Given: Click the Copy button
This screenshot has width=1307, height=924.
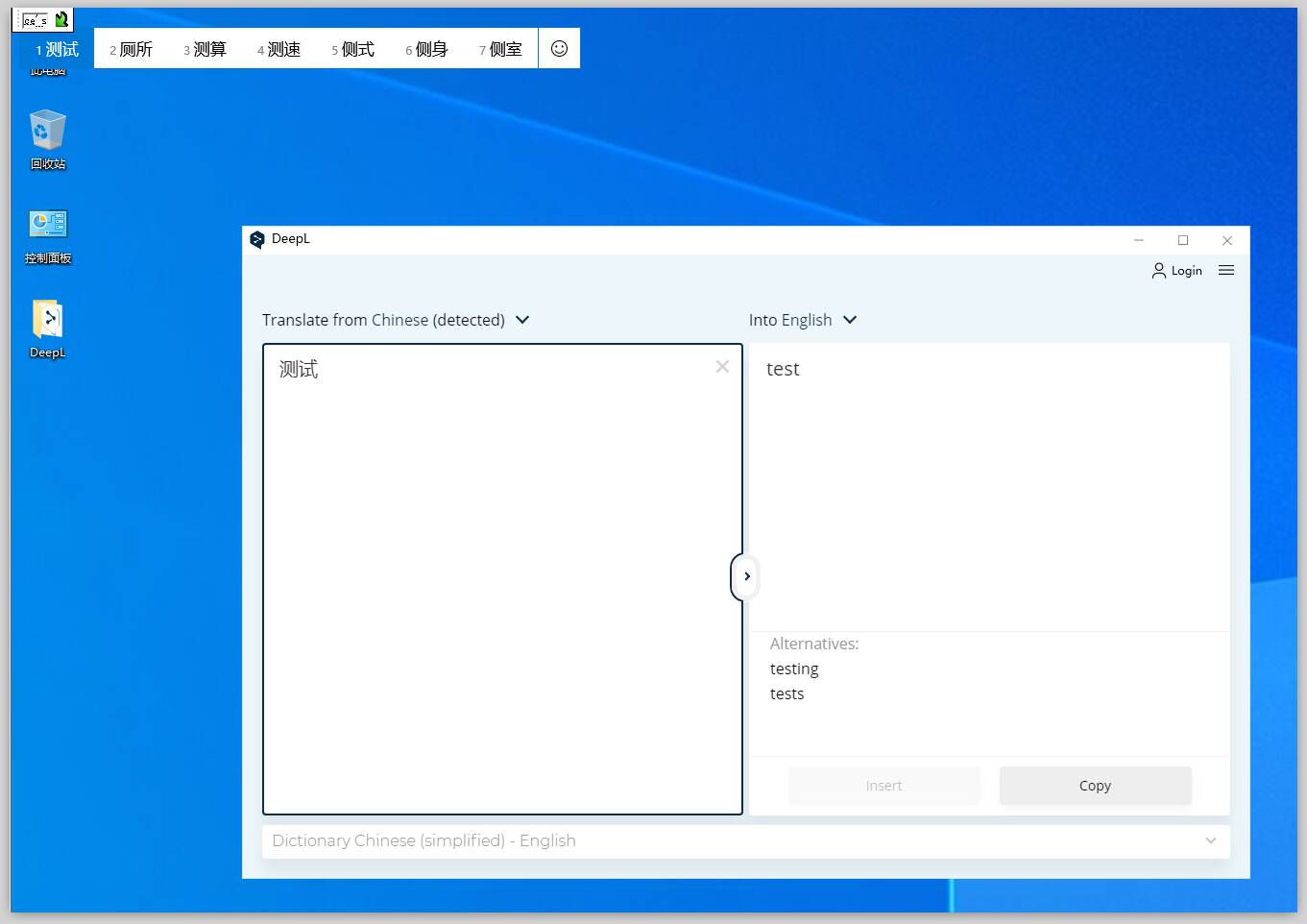Looking at the screenshot, I should pos(1095,786).
